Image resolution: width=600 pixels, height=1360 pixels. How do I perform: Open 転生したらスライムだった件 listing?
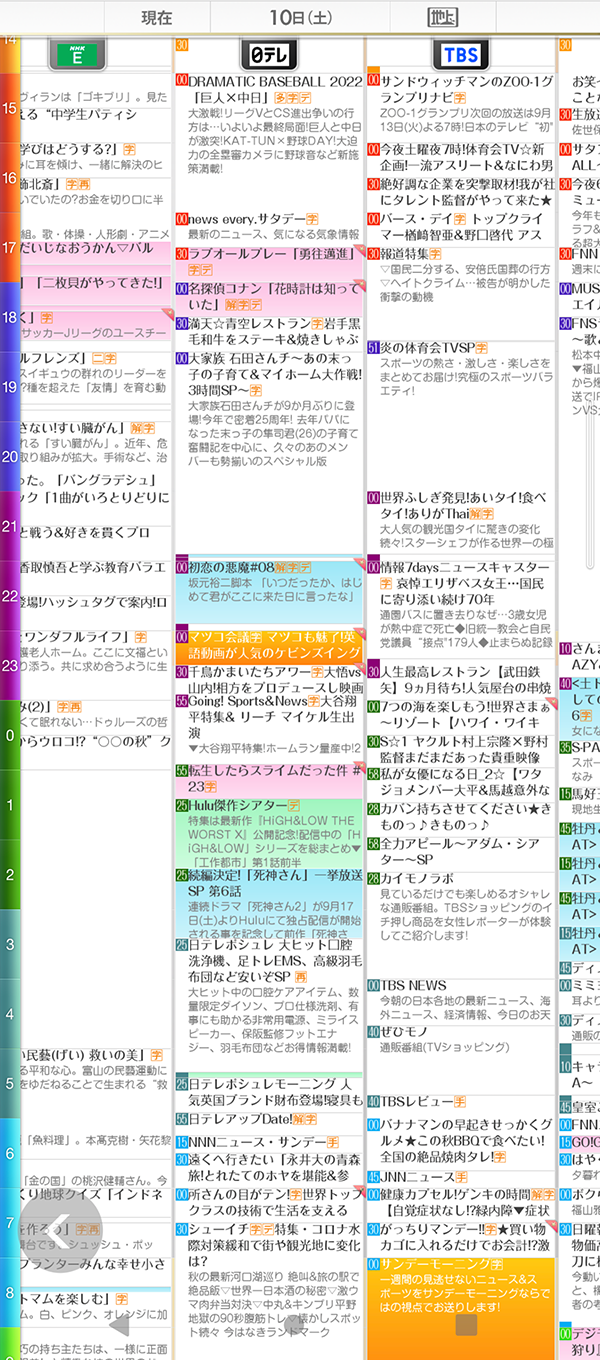[268, 779]
